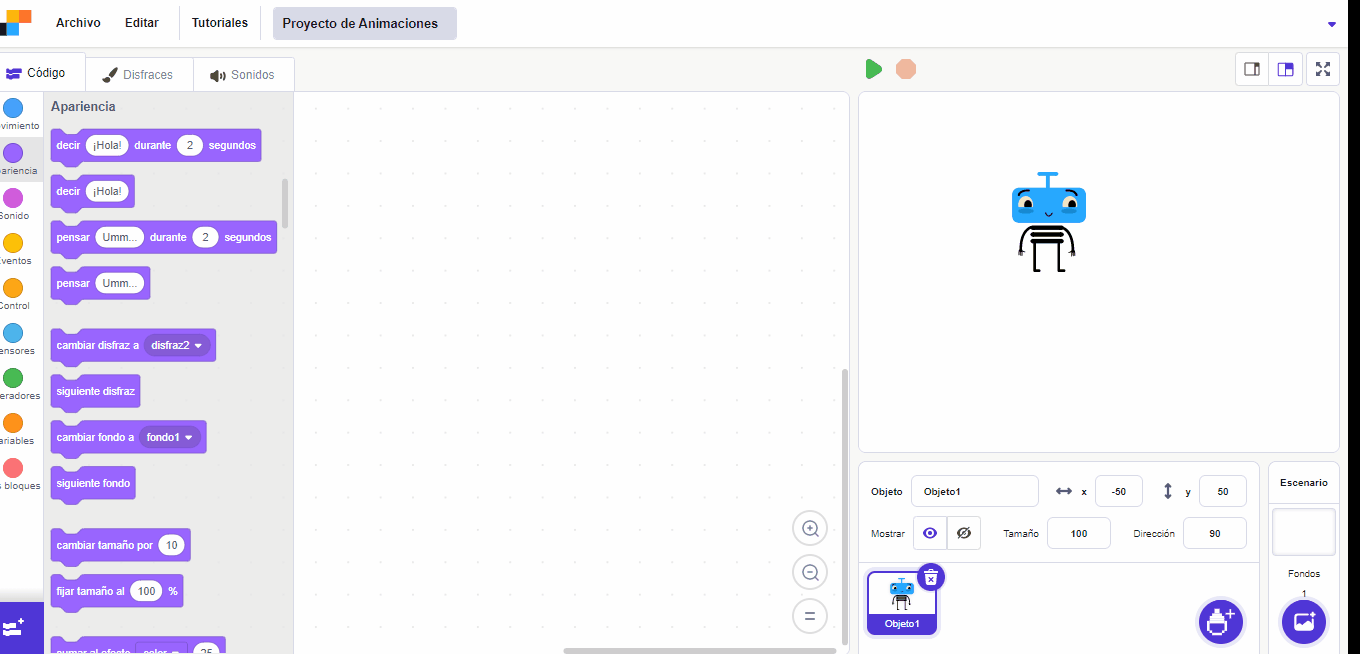The height and width of the screenshot is (654, 1360).
Task: Open the Editar menu
Action: [x=142, y=23]
